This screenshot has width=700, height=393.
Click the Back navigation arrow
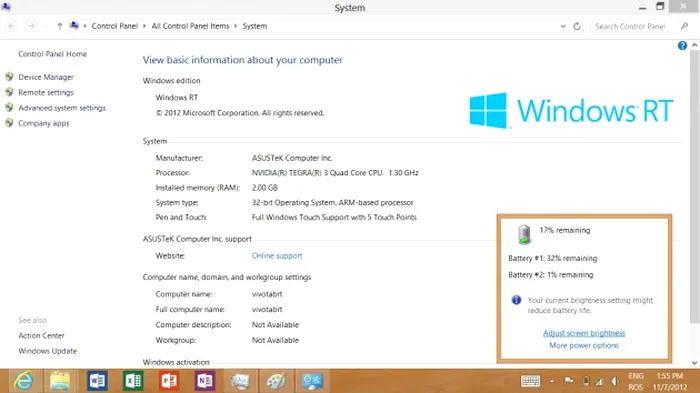[12, 26]
